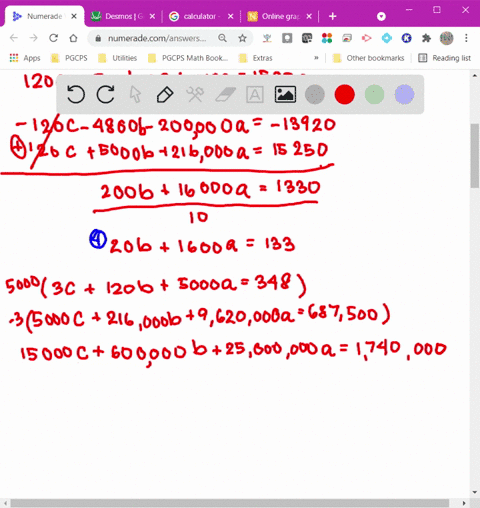Switch to the Numerade tab
The width and height of the screenshot is (480, 508).
coord(44,16)
